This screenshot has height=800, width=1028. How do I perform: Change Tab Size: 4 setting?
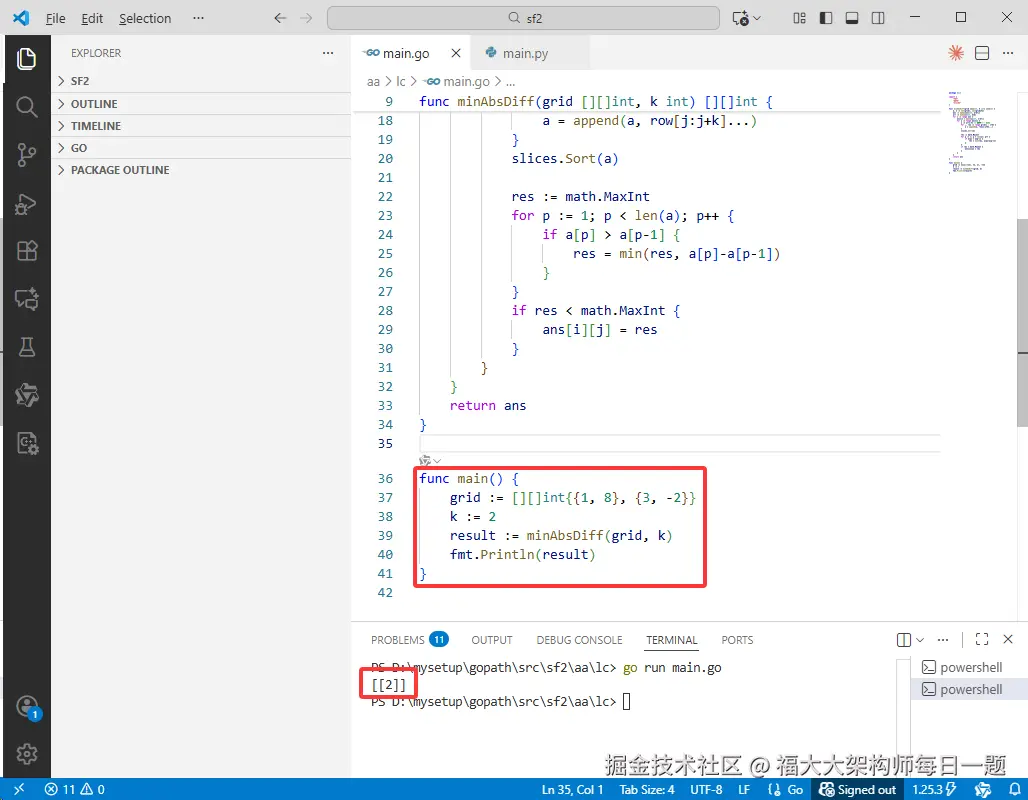pos(646,790)
